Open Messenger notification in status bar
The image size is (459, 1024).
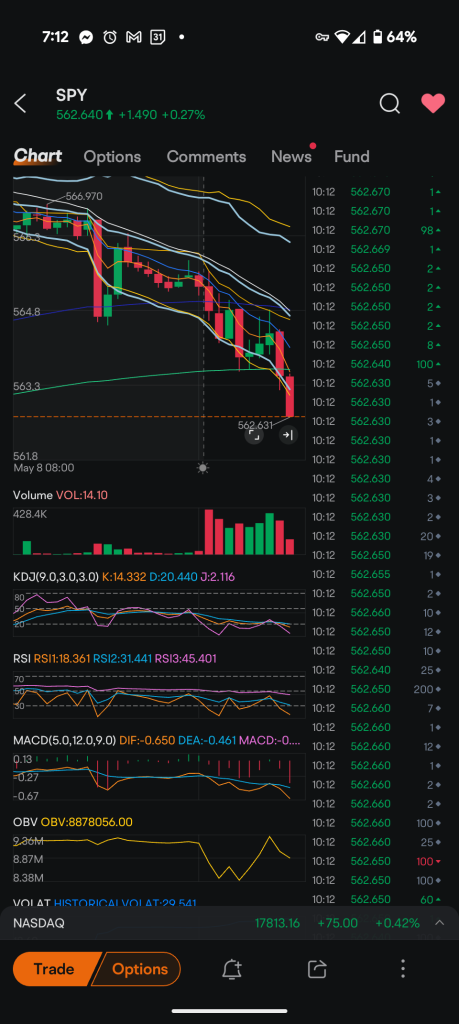pos(86,37)
